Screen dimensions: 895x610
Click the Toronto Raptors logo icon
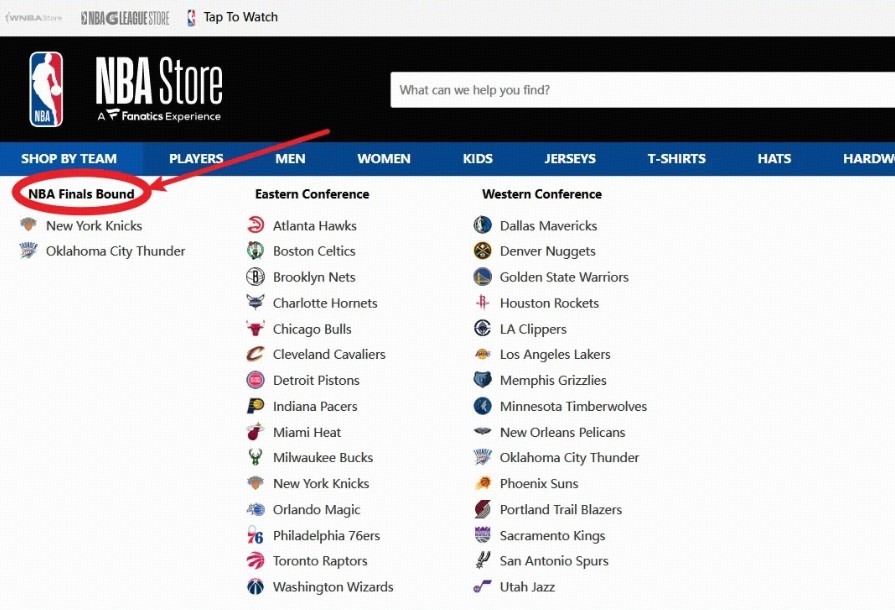click(255, 560)
